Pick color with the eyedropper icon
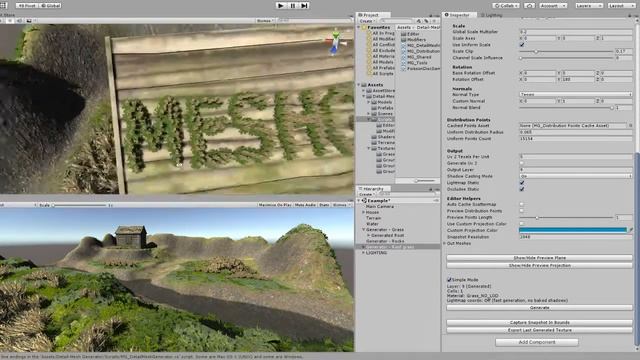 click(631, 230)
